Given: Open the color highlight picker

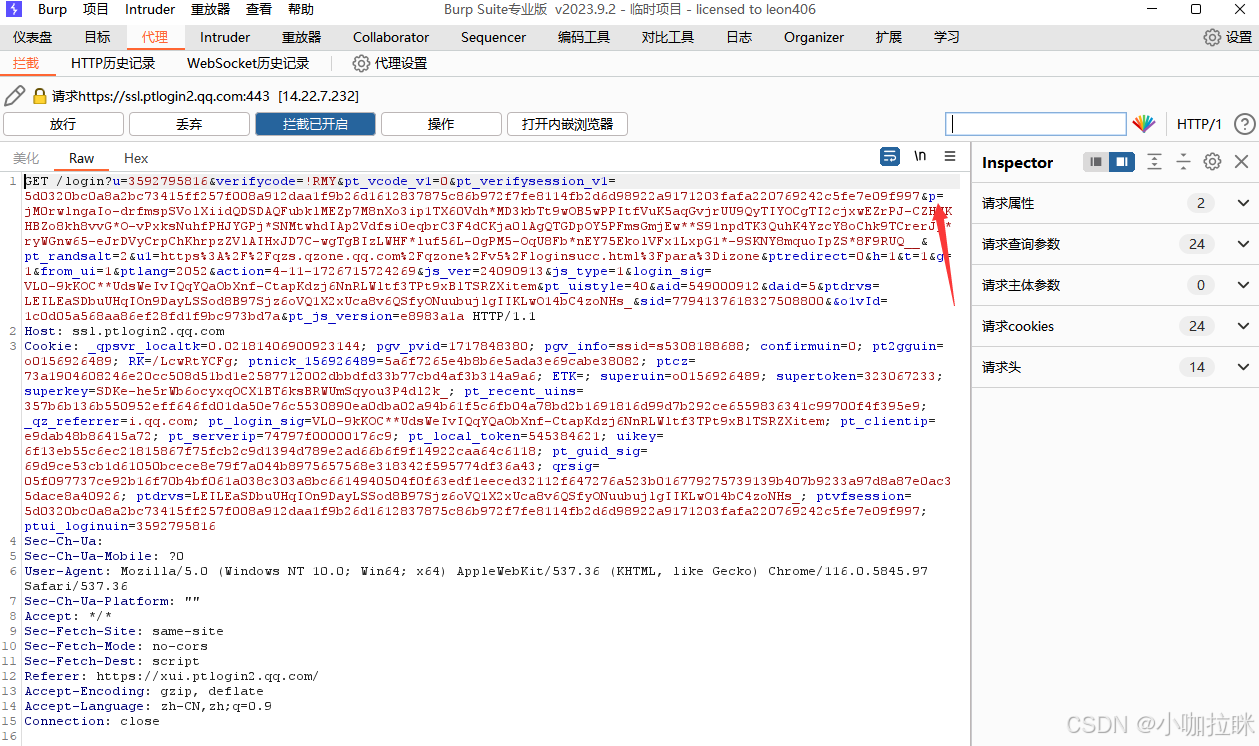Looking at the screenshot, I should click(1143, 124).
